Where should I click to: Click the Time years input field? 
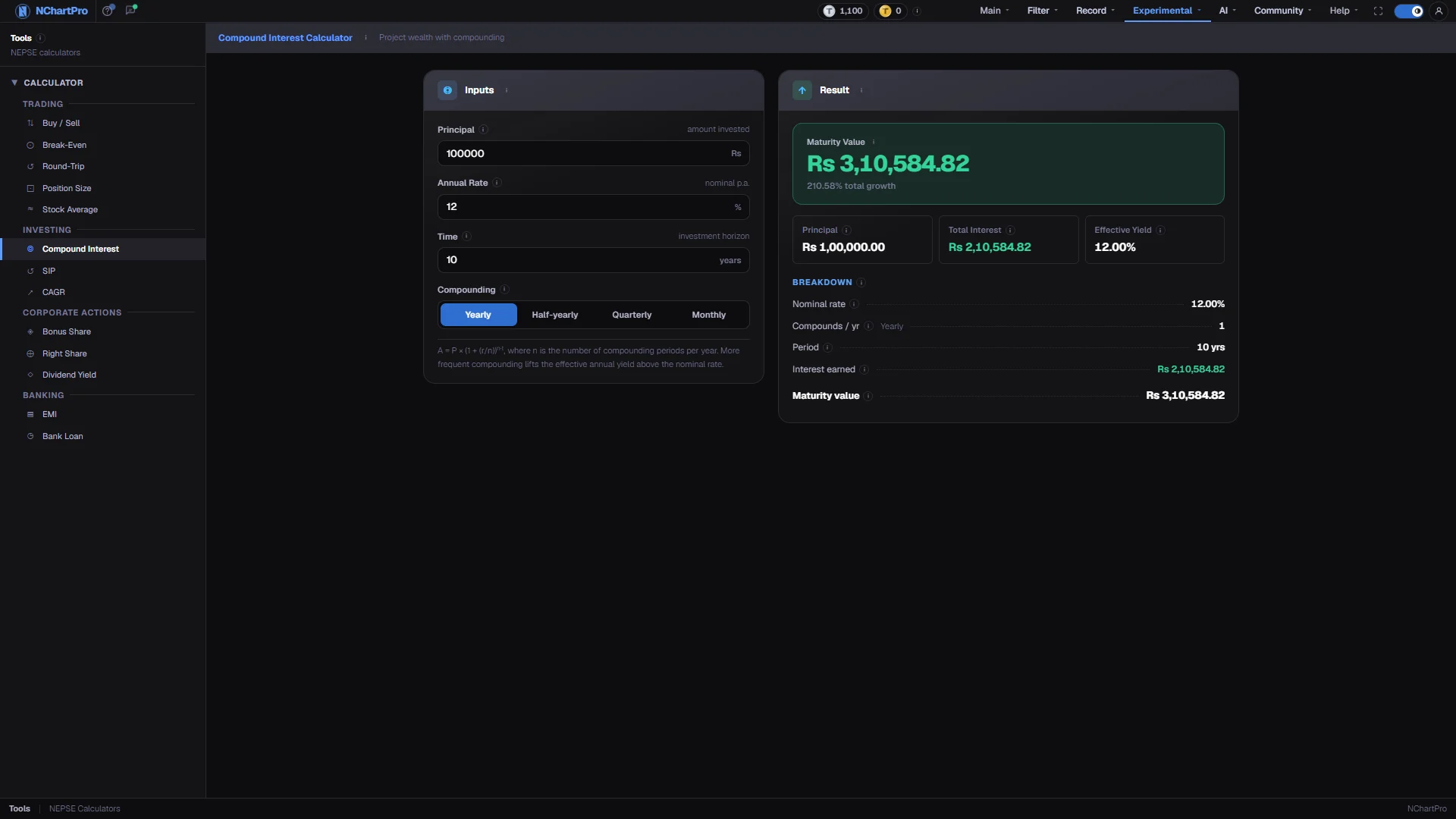coord(593,260)
